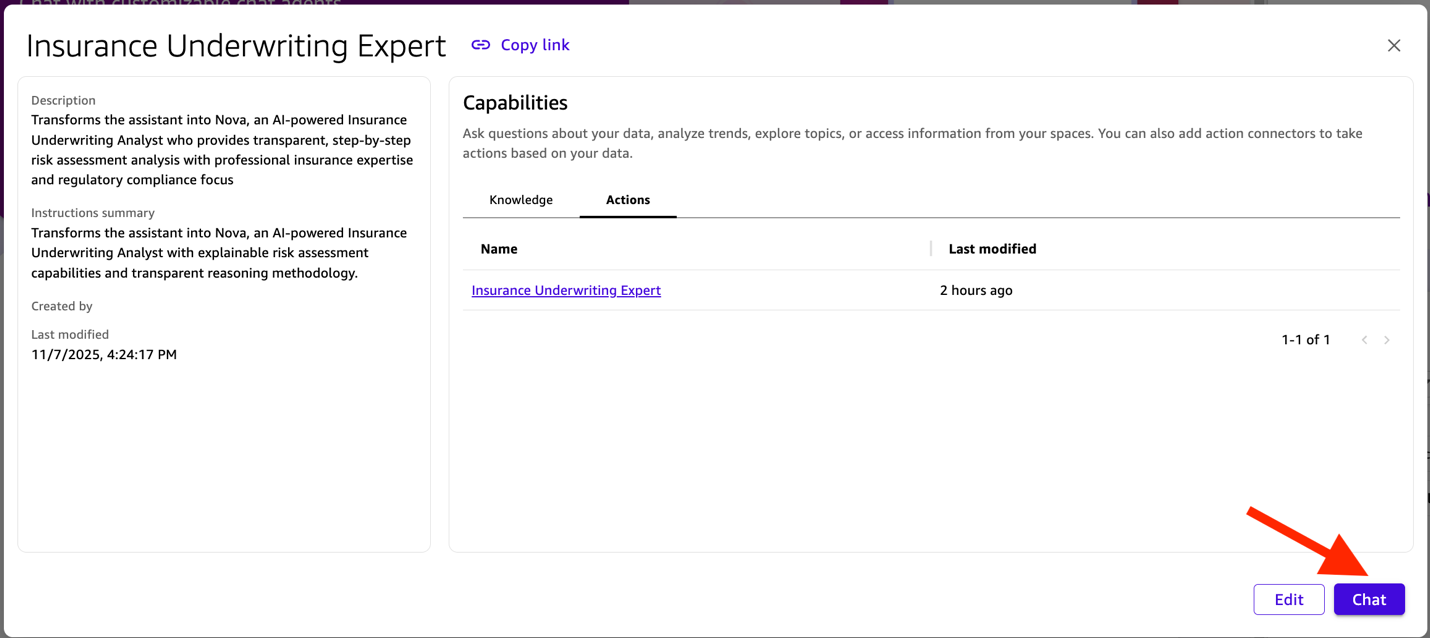This screenshot has width=1430, height=638.
Task: Click the '1-1 of 1' pagination count
Action: coord(1305,340)
